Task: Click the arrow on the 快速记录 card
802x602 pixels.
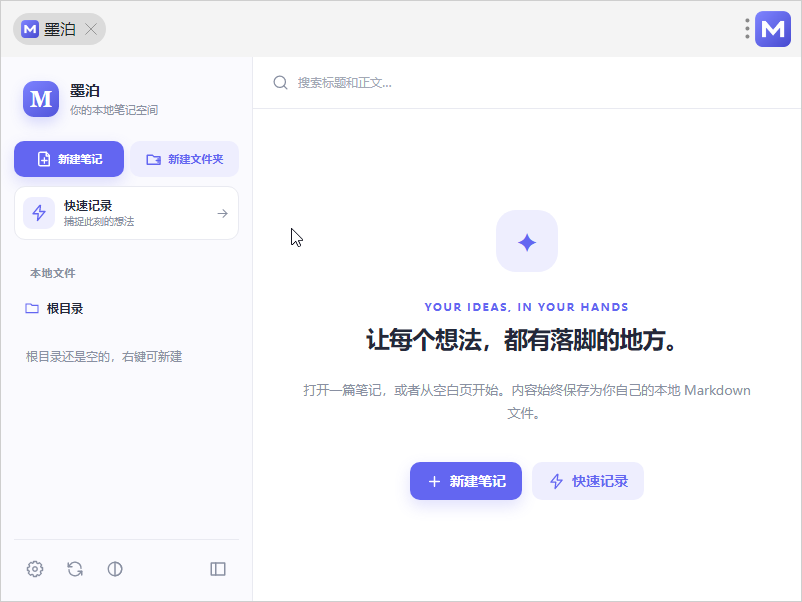Action: click(x=222, y=213)
